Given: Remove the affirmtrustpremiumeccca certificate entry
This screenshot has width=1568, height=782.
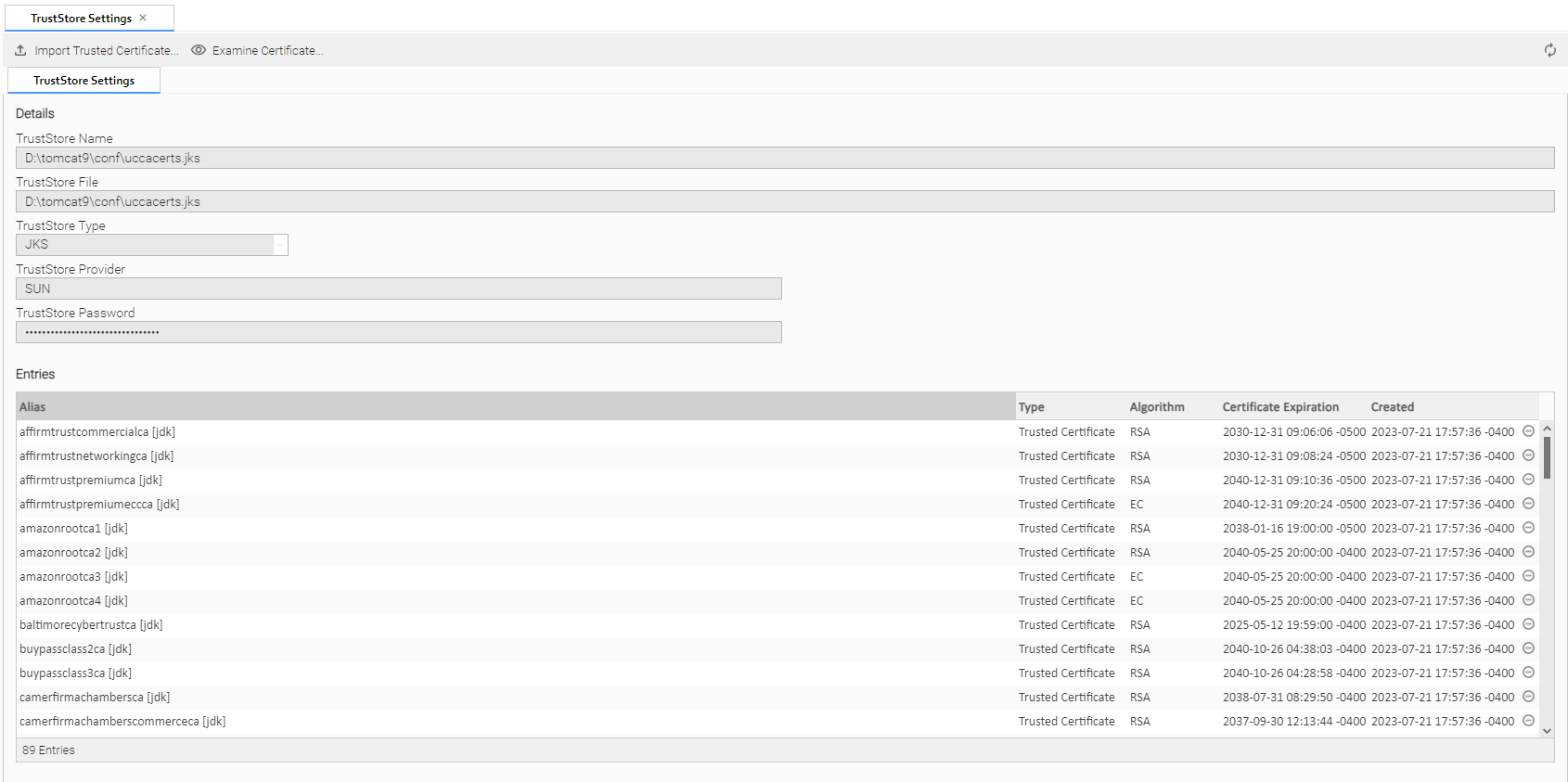Looking at the screenshot, I should pos(1528,504).
